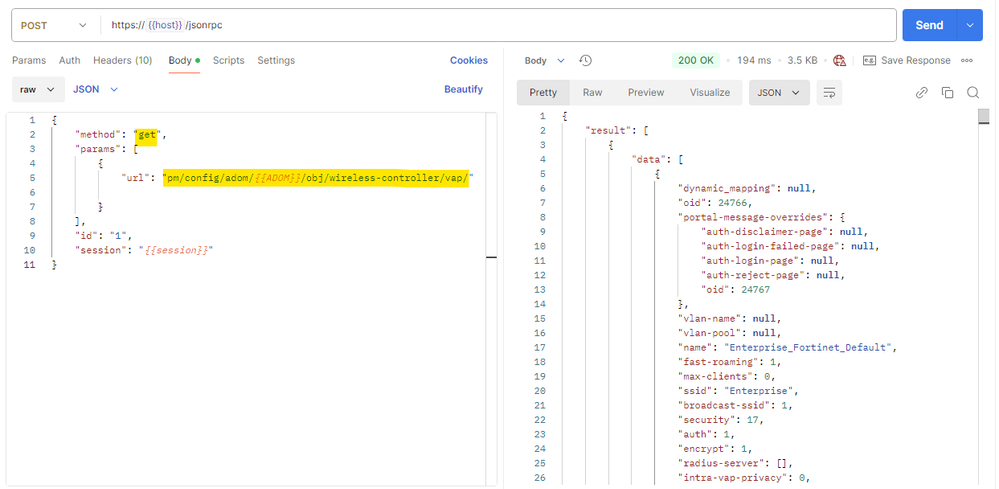Image resolution: width=999 pixels, height=489 pixels.
Task: Open the response JSON format dropdown
Action: pos(779,93)
